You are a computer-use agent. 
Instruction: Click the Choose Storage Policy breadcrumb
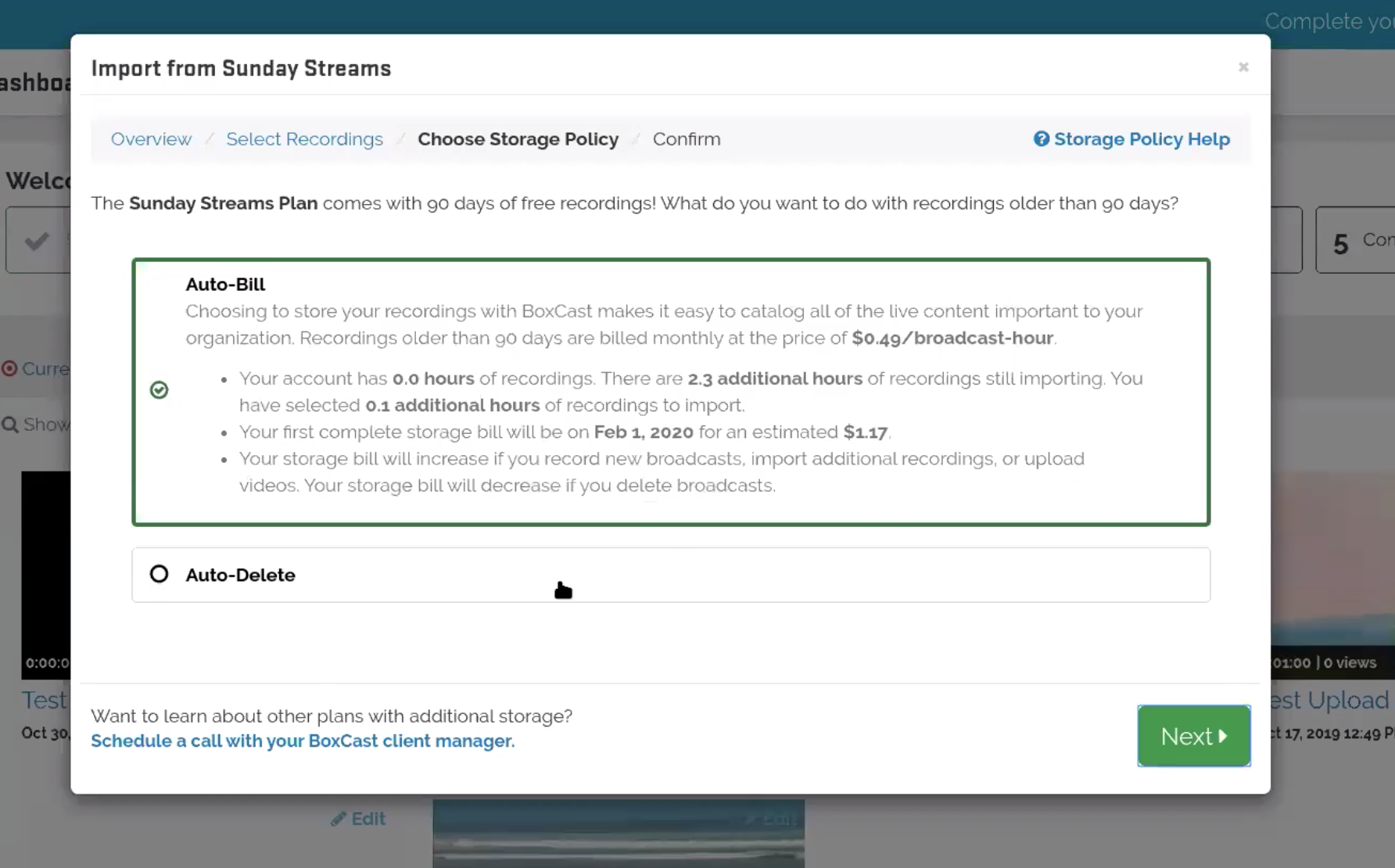pos(518,139)
